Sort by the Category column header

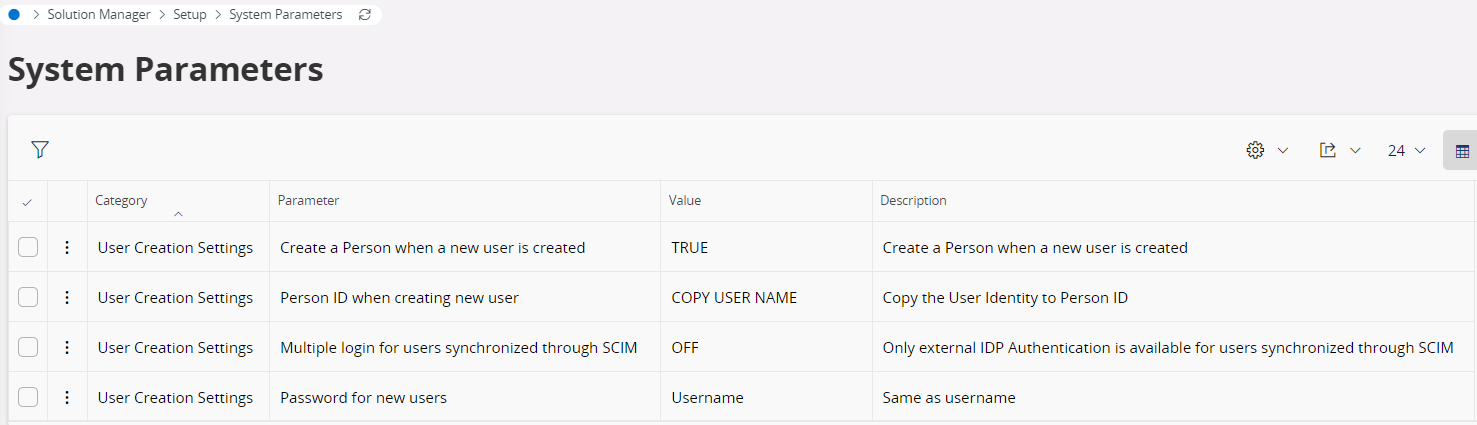(x=121, y=201)
